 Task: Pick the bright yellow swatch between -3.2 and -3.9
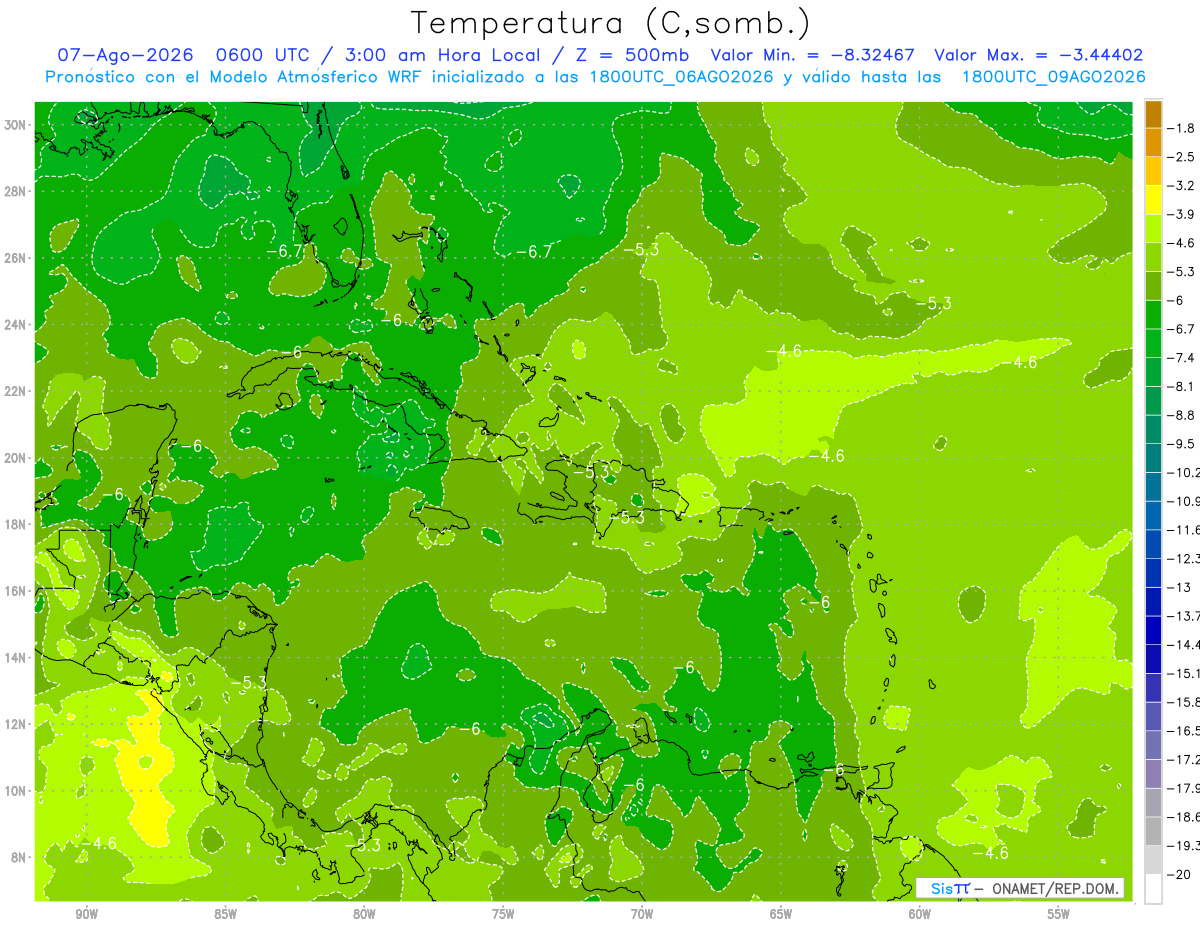pyautogui.click(x=1153, y=200)
